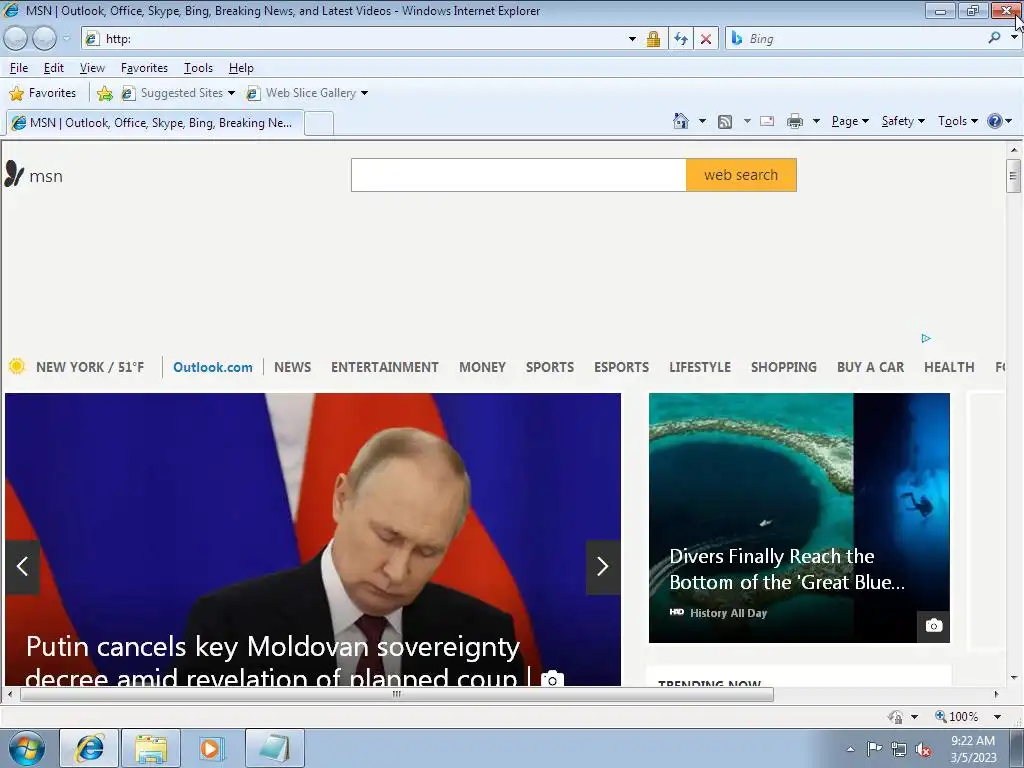Show next headline slide arrow

[603, 567]
